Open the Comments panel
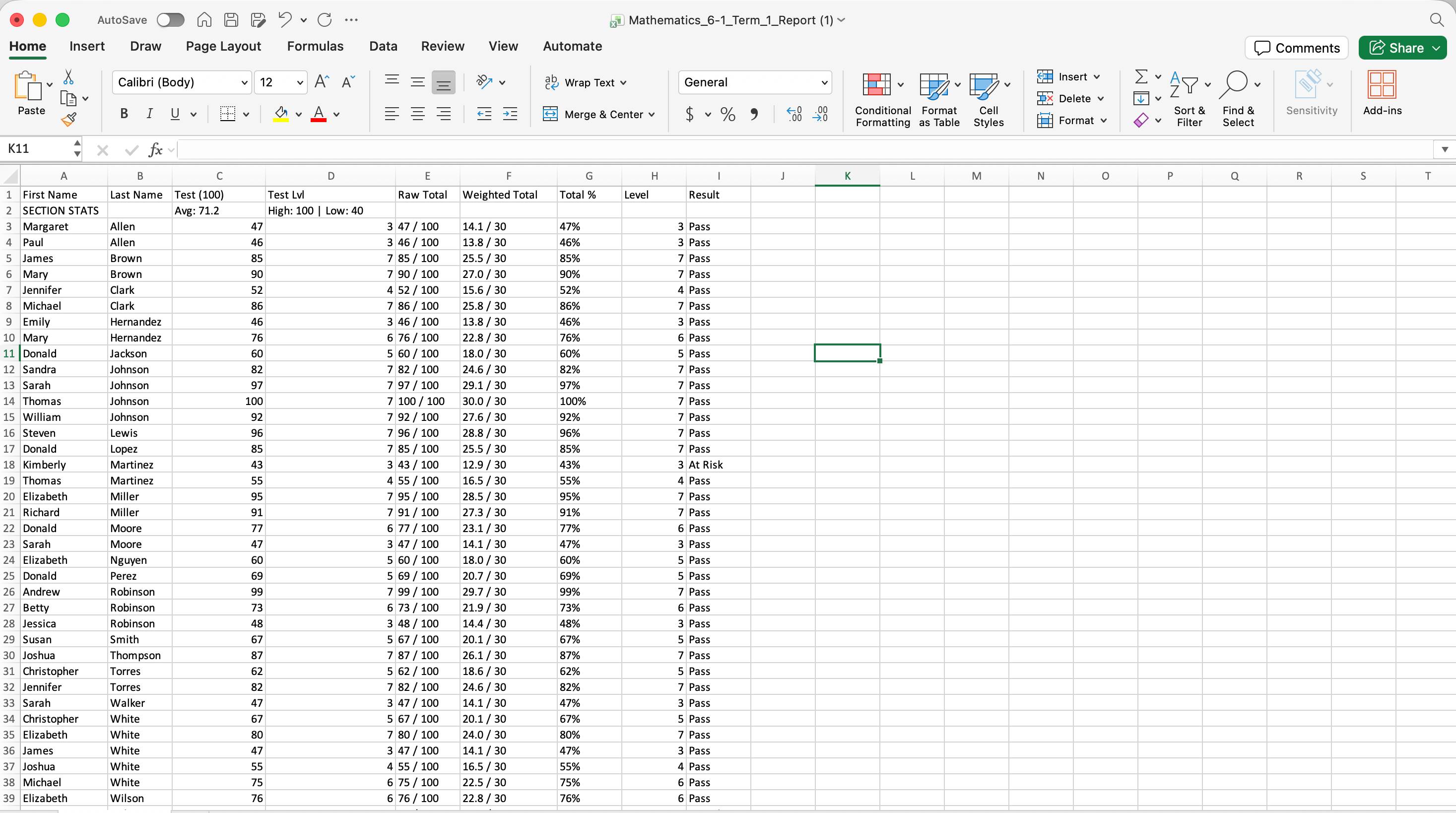Screen dimensions: 1456x813 (1296, 48)
